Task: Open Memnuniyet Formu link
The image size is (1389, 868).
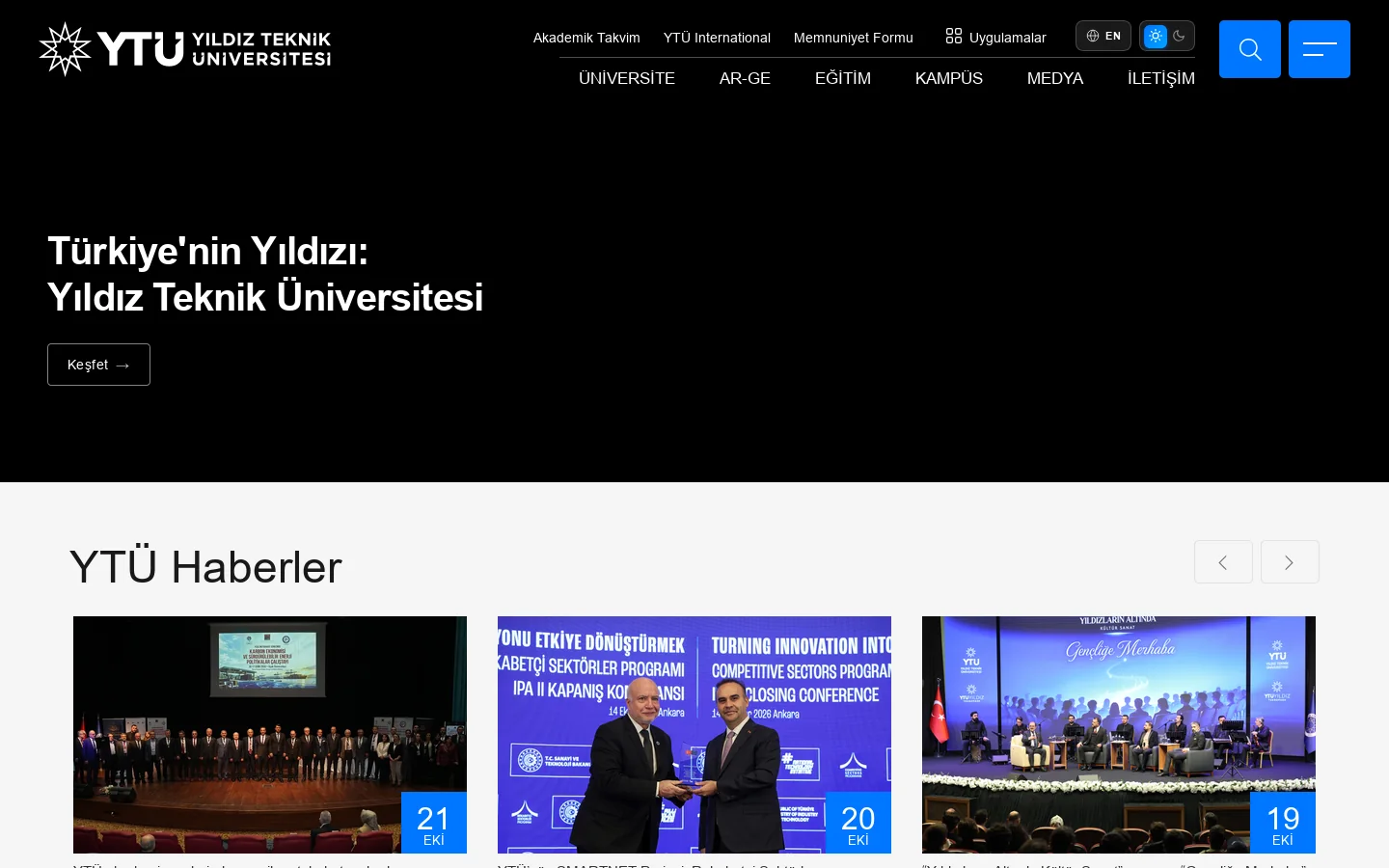Action: click(853, 38)
